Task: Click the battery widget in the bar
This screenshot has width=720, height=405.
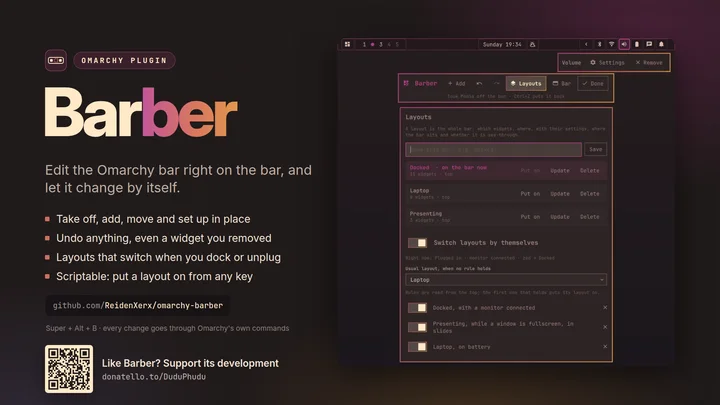Action: pyautogui.click(x=636, y=45)
